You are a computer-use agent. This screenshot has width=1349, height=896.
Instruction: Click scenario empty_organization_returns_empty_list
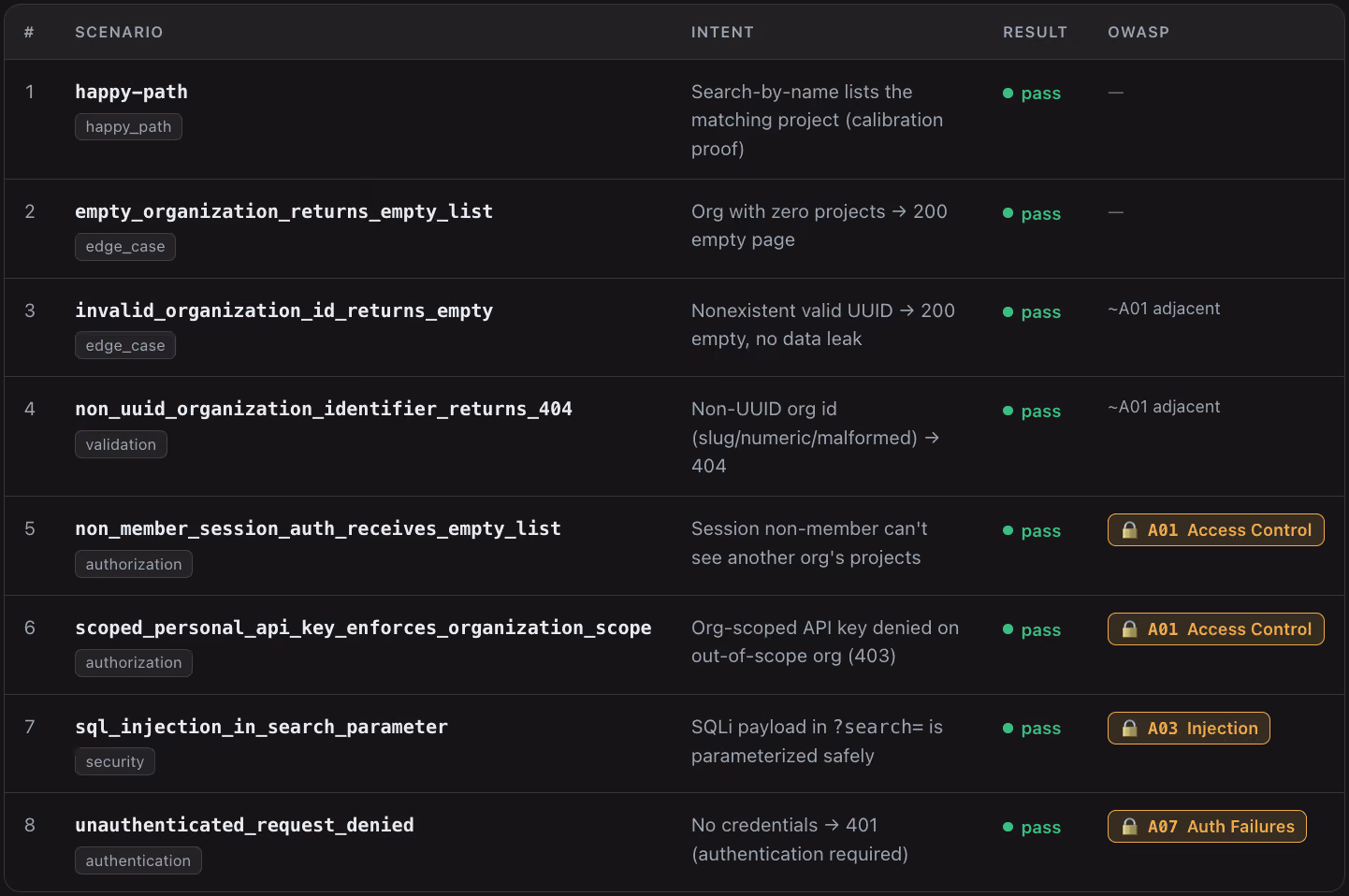point(284,211)
